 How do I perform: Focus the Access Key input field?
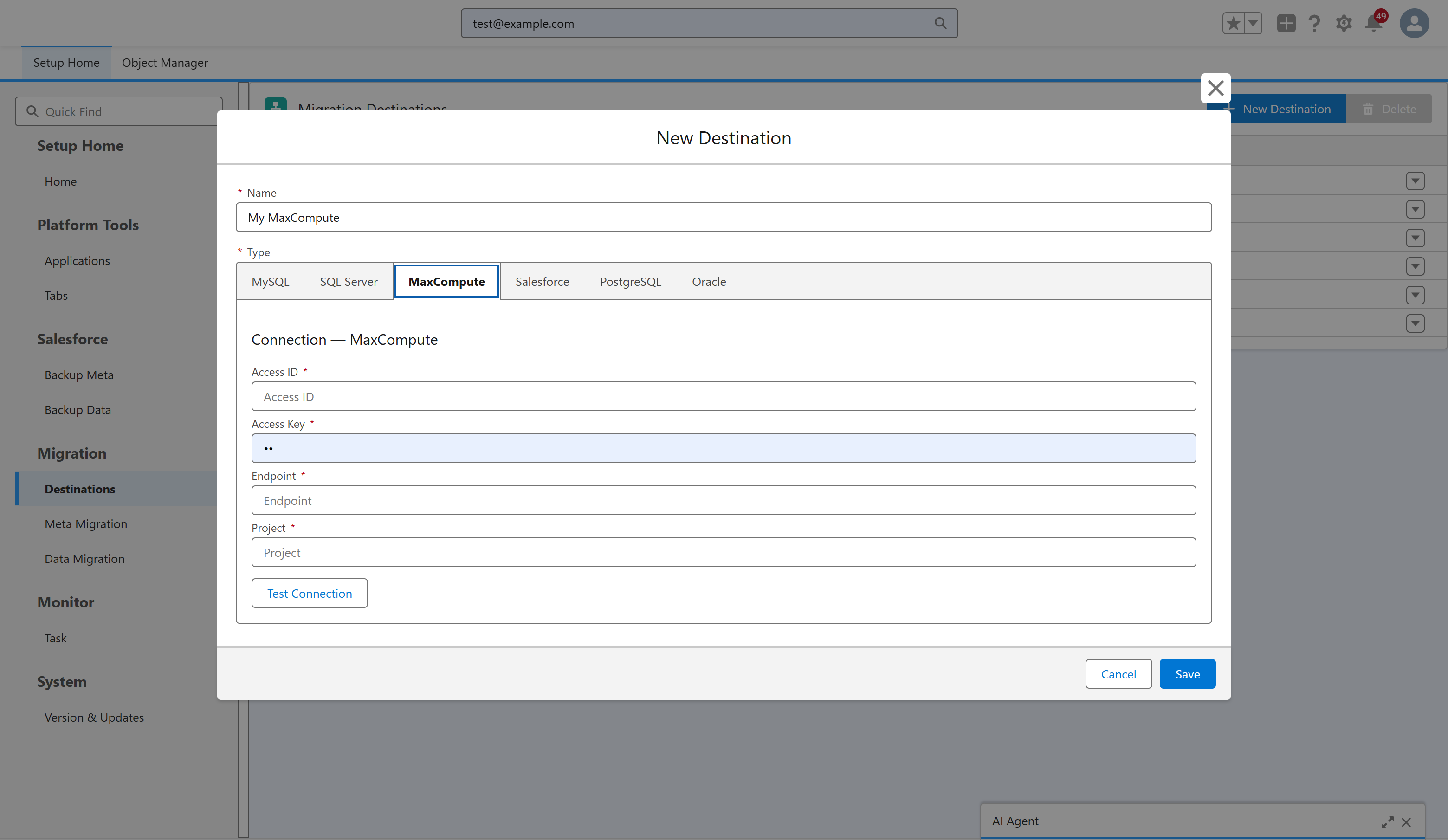pos(724,448)
